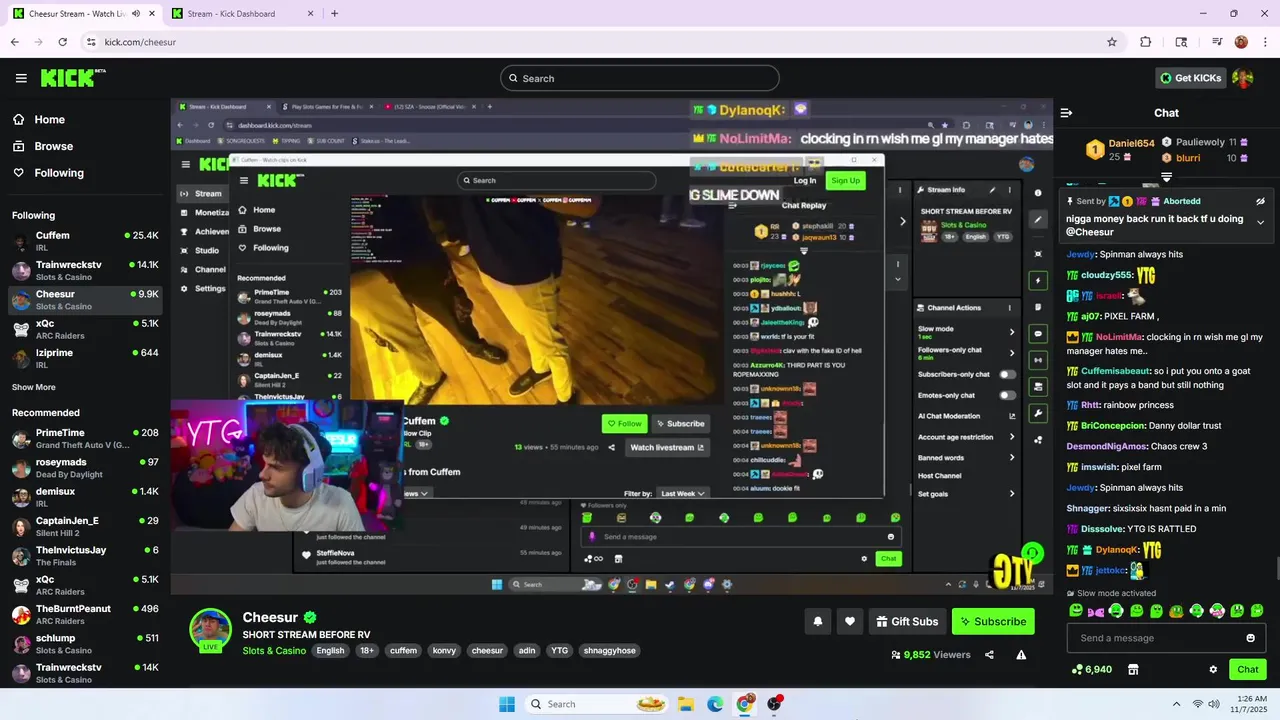Open the user profile avatar menu
1280x720 pixels.
pyautogui.click(x=1243, y=78)
